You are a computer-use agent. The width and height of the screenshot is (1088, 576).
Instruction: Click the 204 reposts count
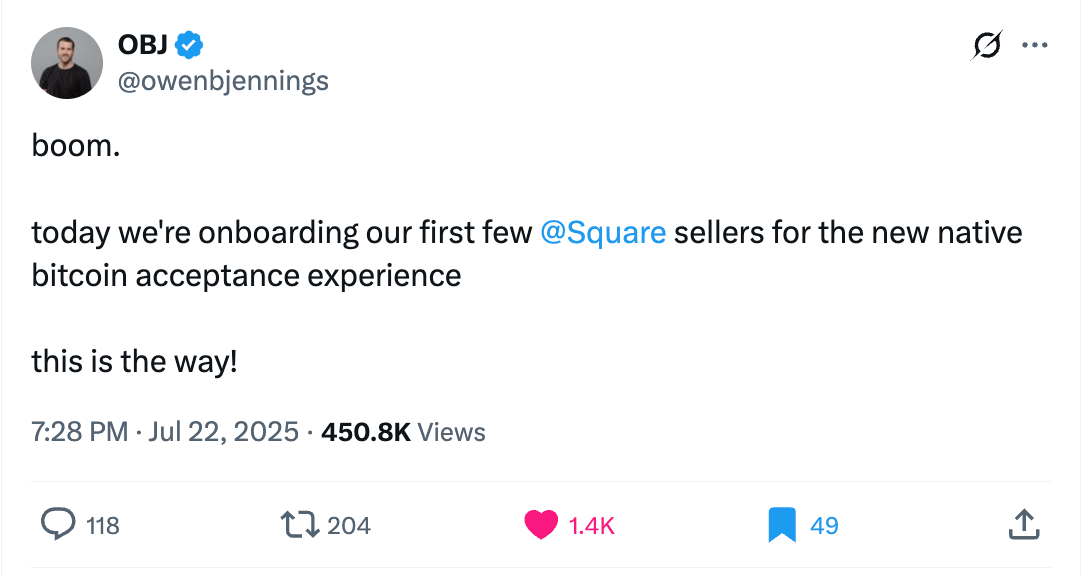pyautogui.click(x=349, y=526)
